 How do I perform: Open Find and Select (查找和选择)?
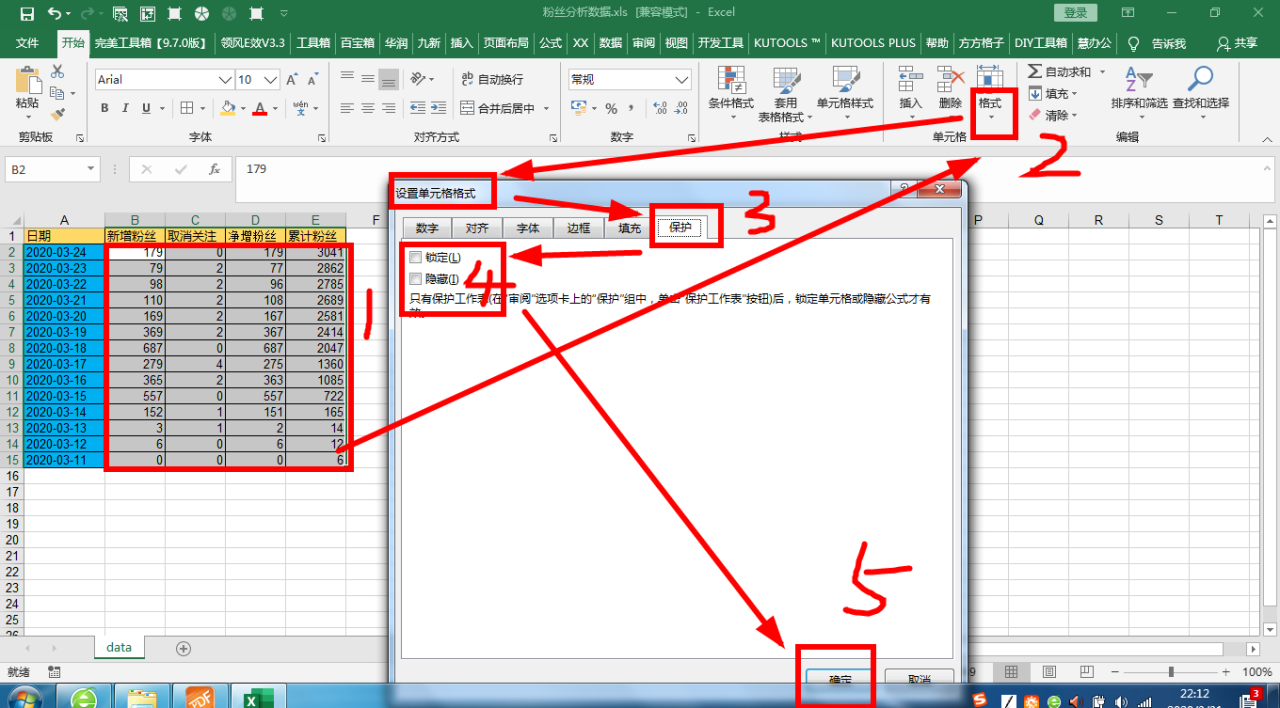click(x=1201, y=92)
